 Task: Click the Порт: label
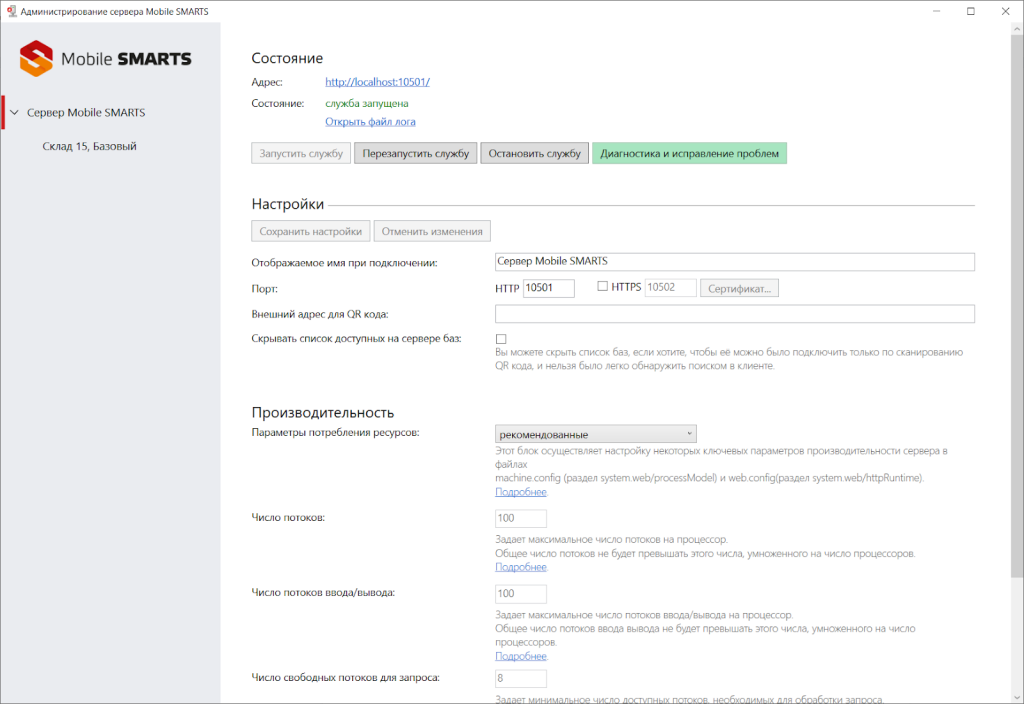coord(264,289)
